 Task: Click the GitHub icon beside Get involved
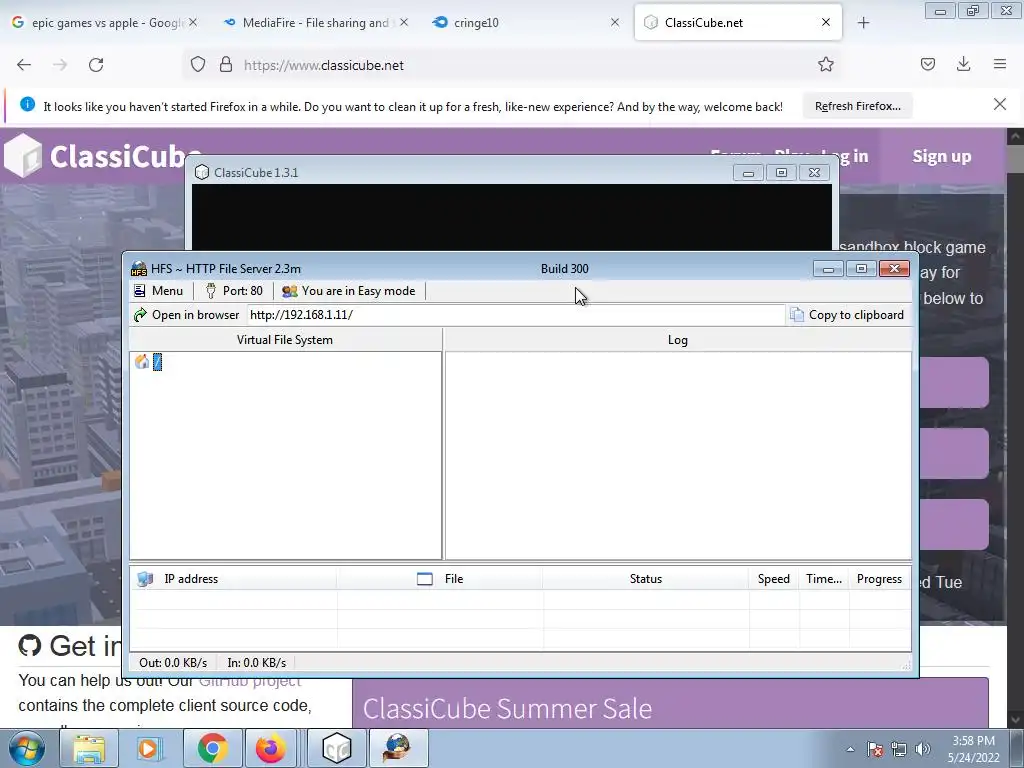pyautogui.click(x=30, y=646)
